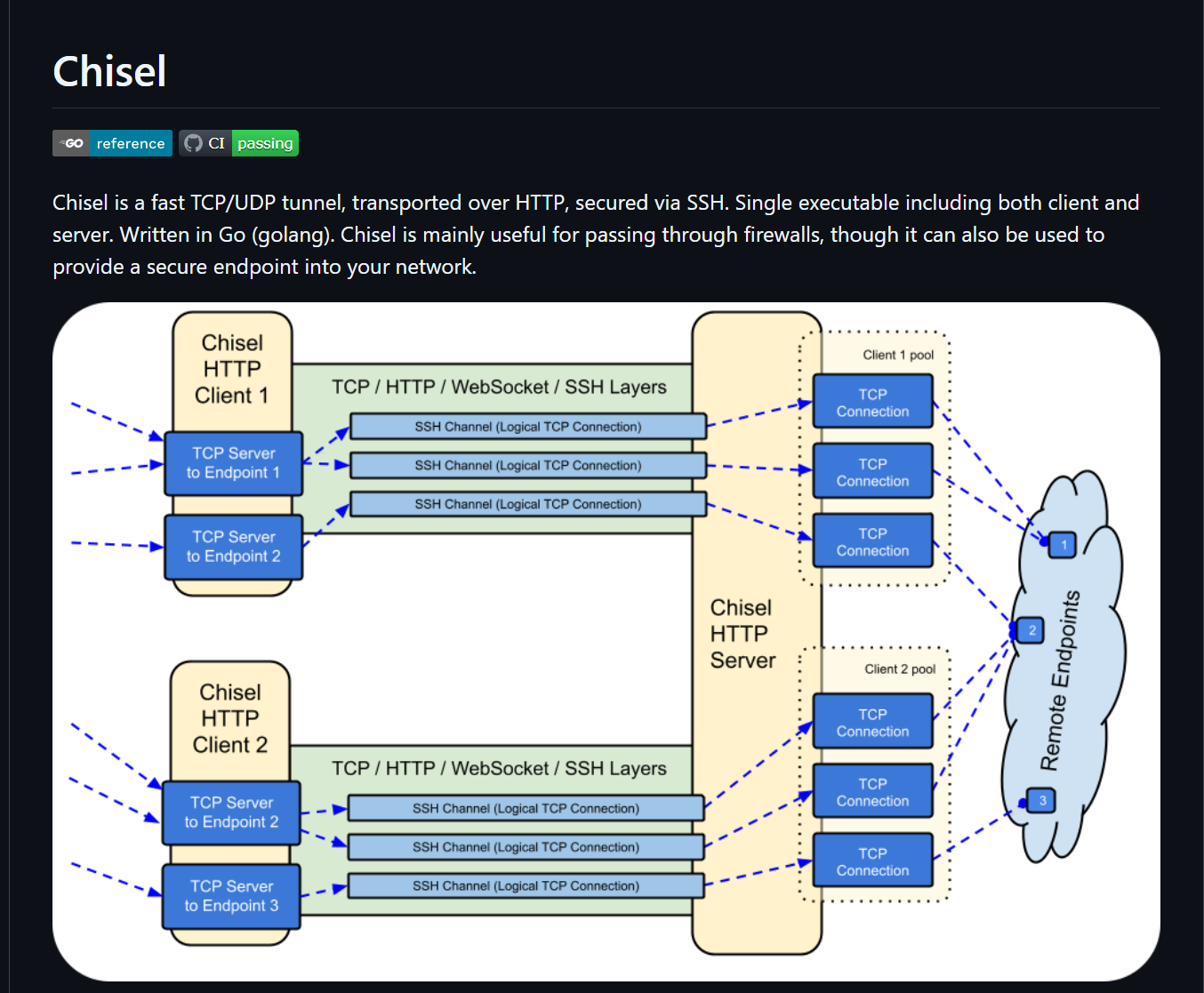Click the Client 1 pool label
The image size is (1204, 993).
click(x=898, y=355)
